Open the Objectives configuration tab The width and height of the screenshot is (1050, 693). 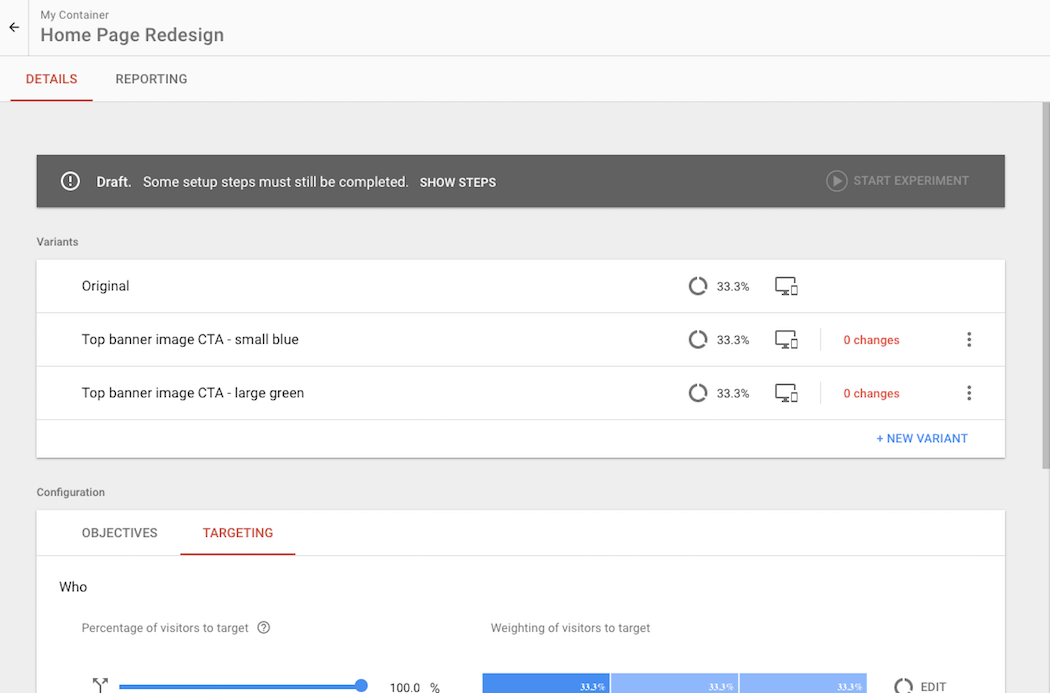click(x=120, y=533)
